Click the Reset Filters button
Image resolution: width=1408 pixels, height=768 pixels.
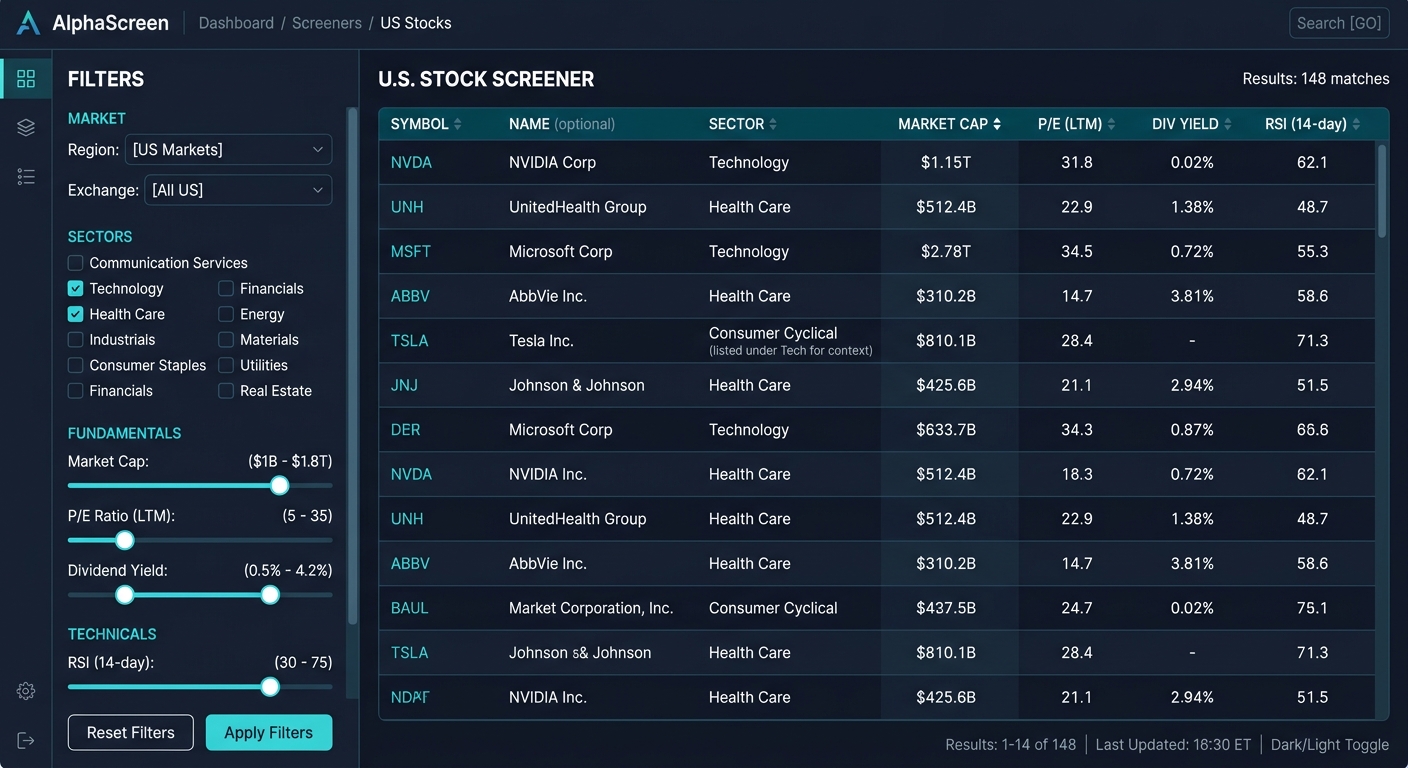click(131, 732)
